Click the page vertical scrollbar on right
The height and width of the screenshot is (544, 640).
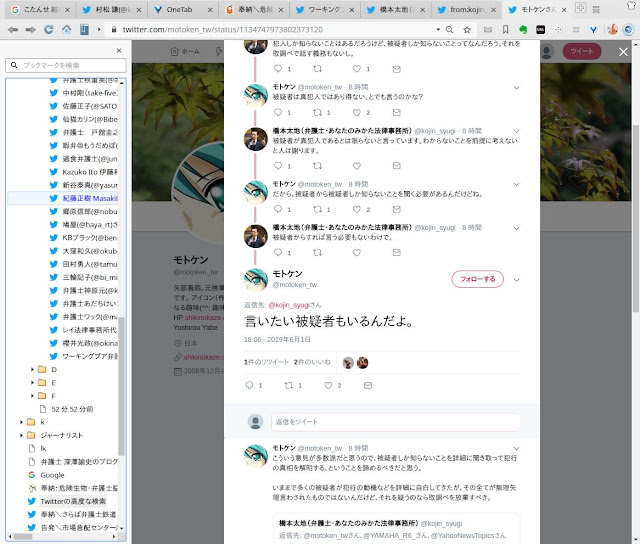tap(636, 218)
